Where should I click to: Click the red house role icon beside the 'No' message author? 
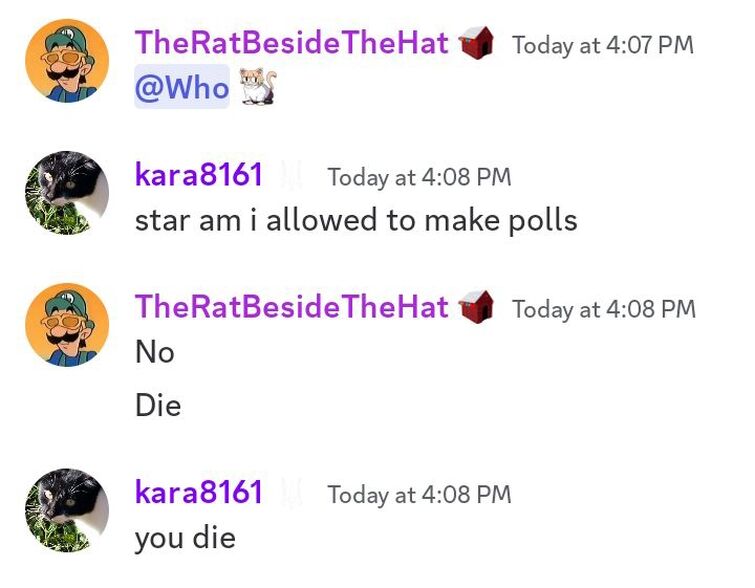point(476,307)
